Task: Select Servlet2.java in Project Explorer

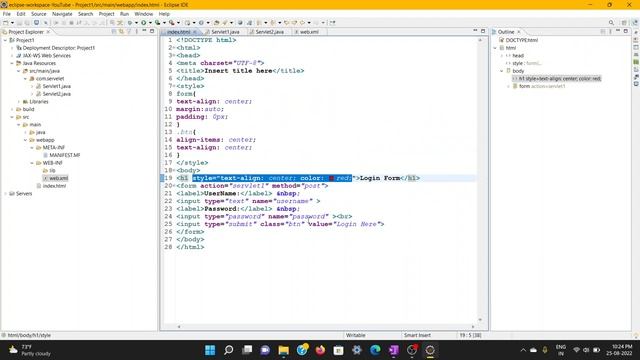Action: 56,94
